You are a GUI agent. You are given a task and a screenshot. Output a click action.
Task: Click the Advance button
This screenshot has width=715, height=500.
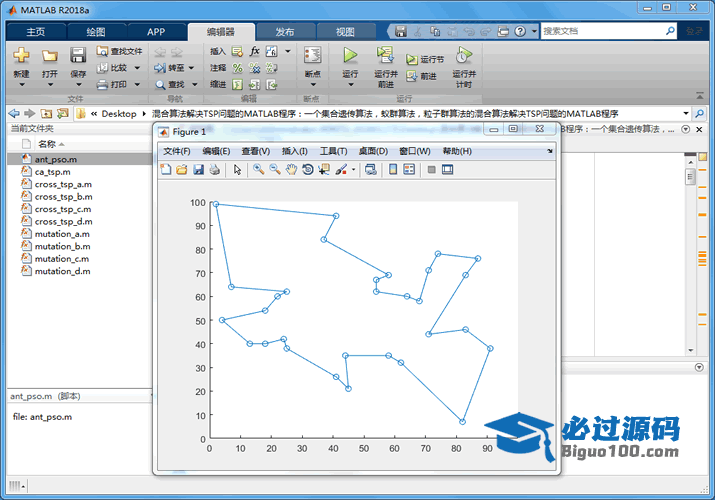[x=421, y=76]
